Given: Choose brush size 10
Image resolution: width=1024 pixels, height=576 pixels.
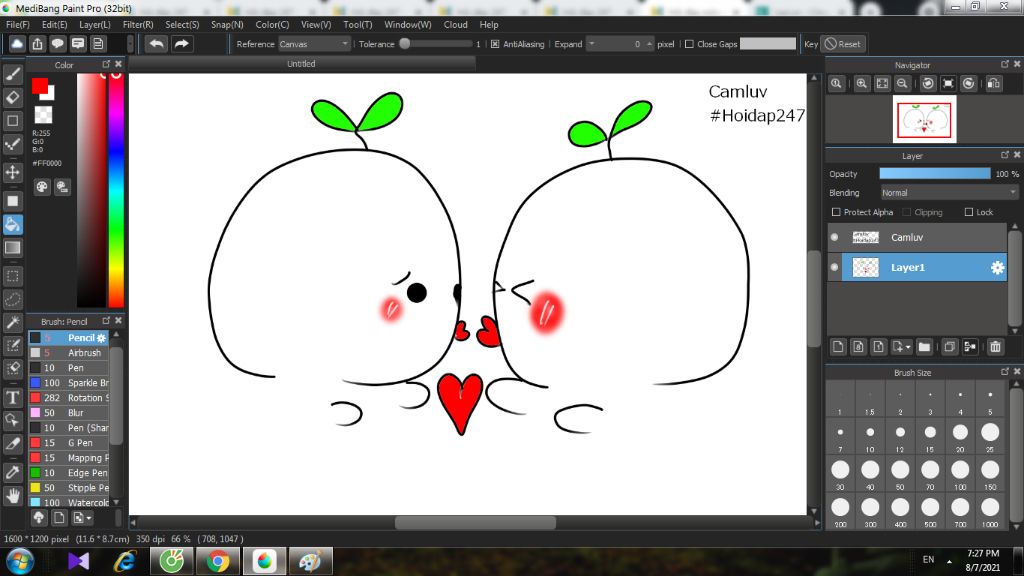Looking at the screenshot, I should [870, 436].
